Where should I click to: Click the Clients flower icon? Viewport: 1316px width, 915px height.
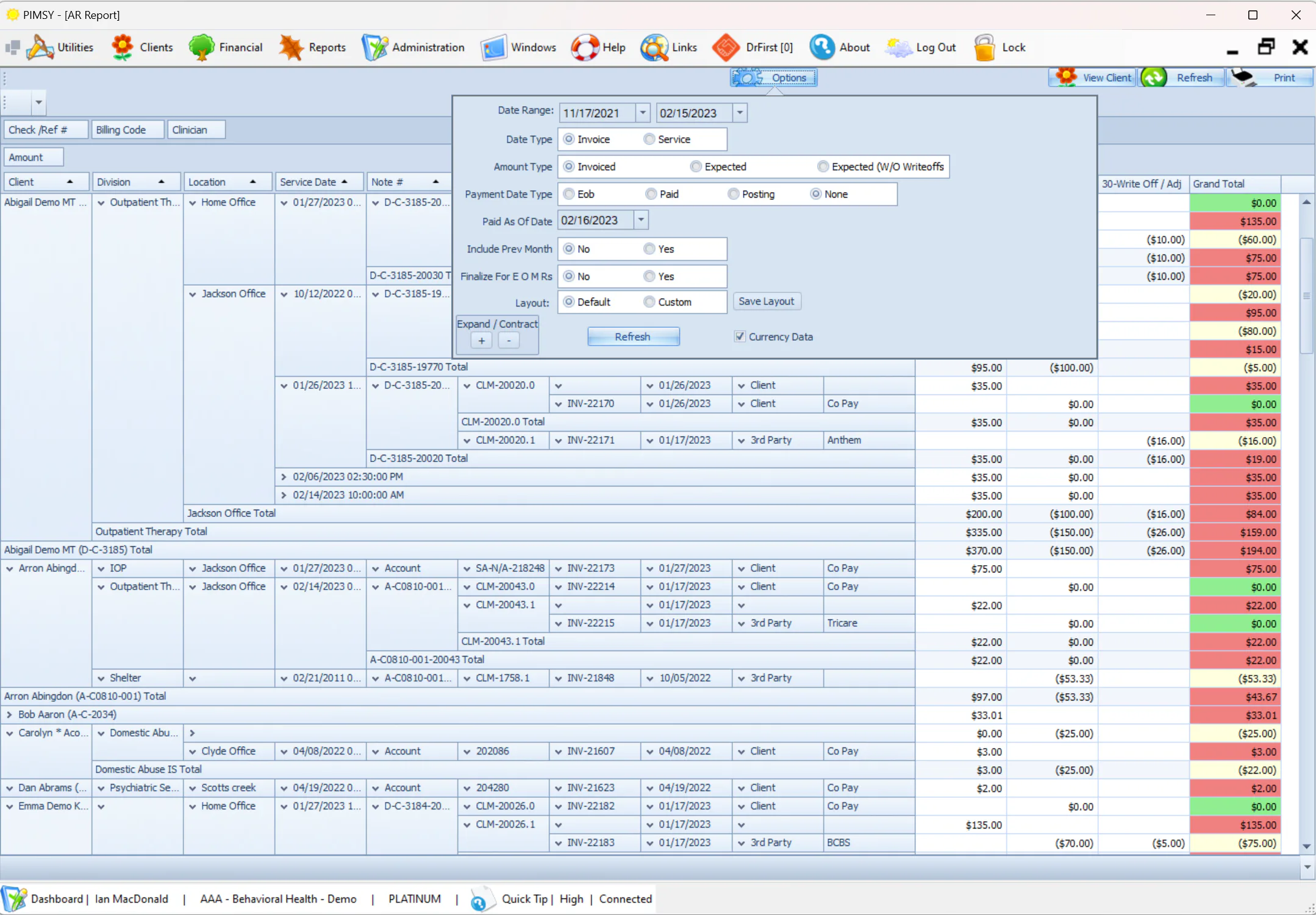tap(123, 48)
